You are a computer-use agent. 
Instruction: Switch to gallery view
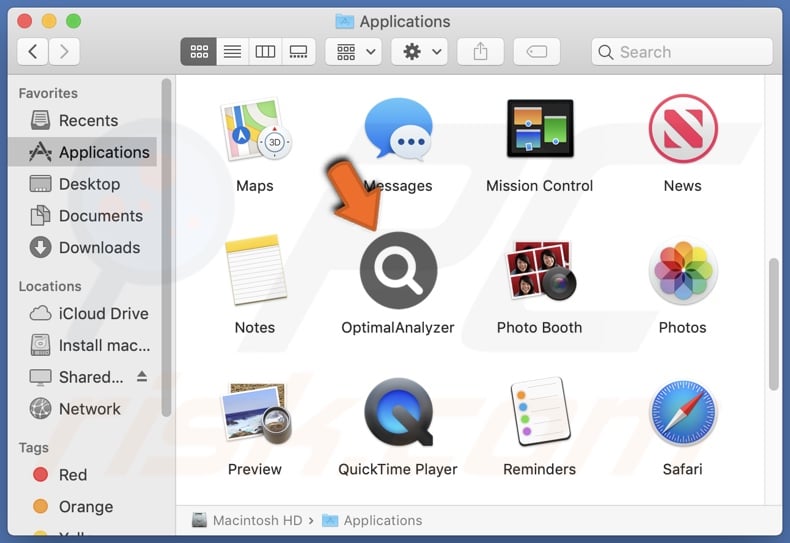point(298,51)
